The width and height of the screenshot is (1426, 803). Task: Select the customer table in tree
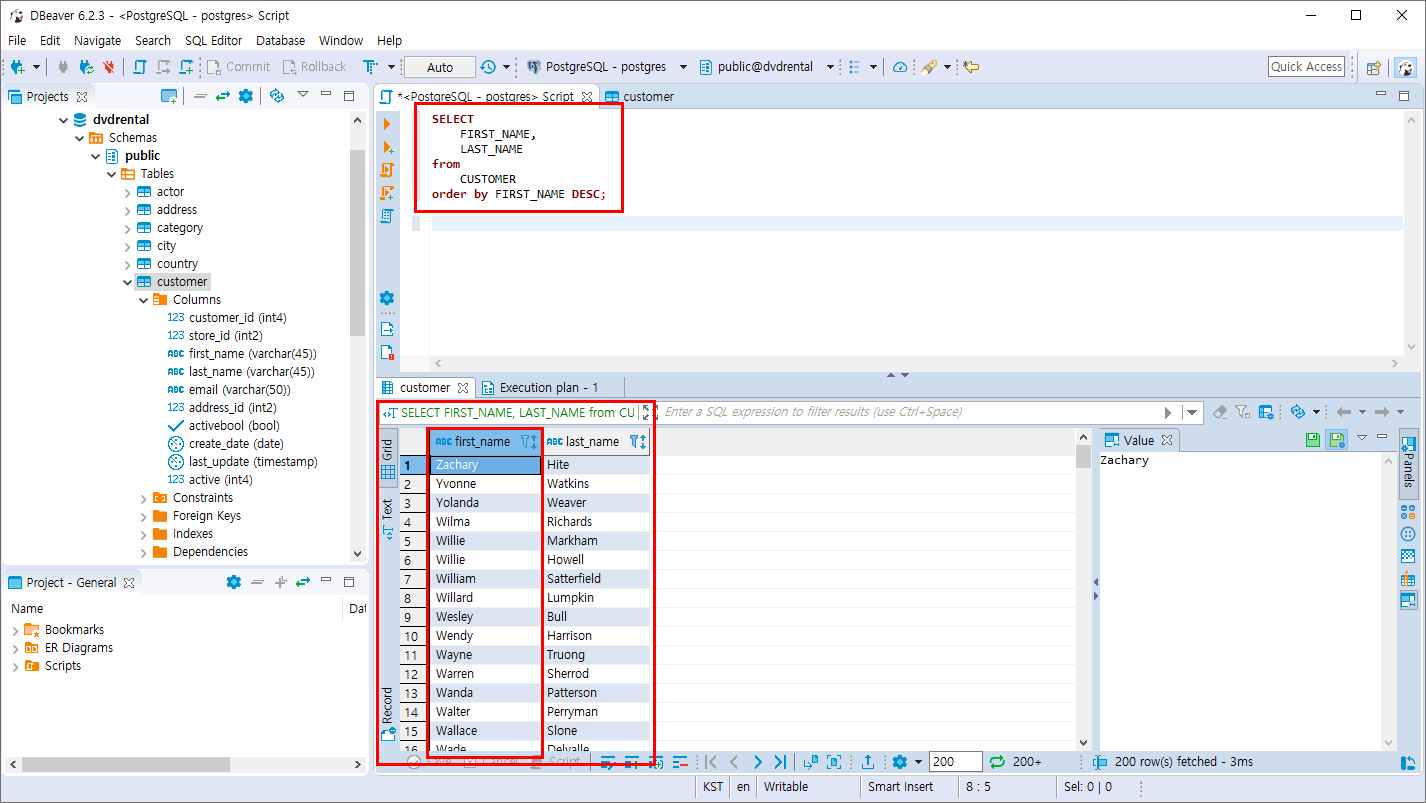pos(181,282)
